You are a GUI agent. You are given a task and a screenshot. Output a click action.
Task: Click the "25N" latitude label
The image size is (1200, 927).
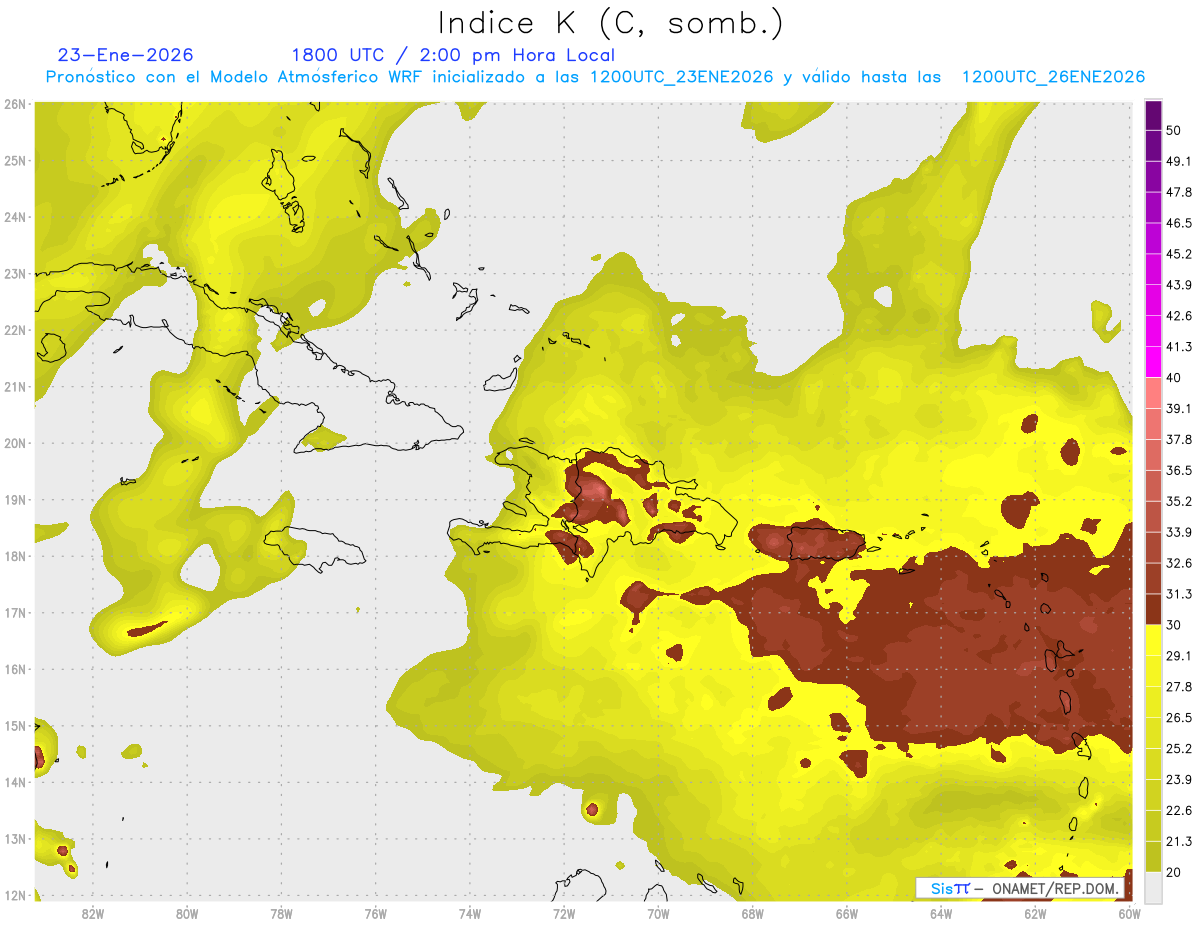(14, 160)
